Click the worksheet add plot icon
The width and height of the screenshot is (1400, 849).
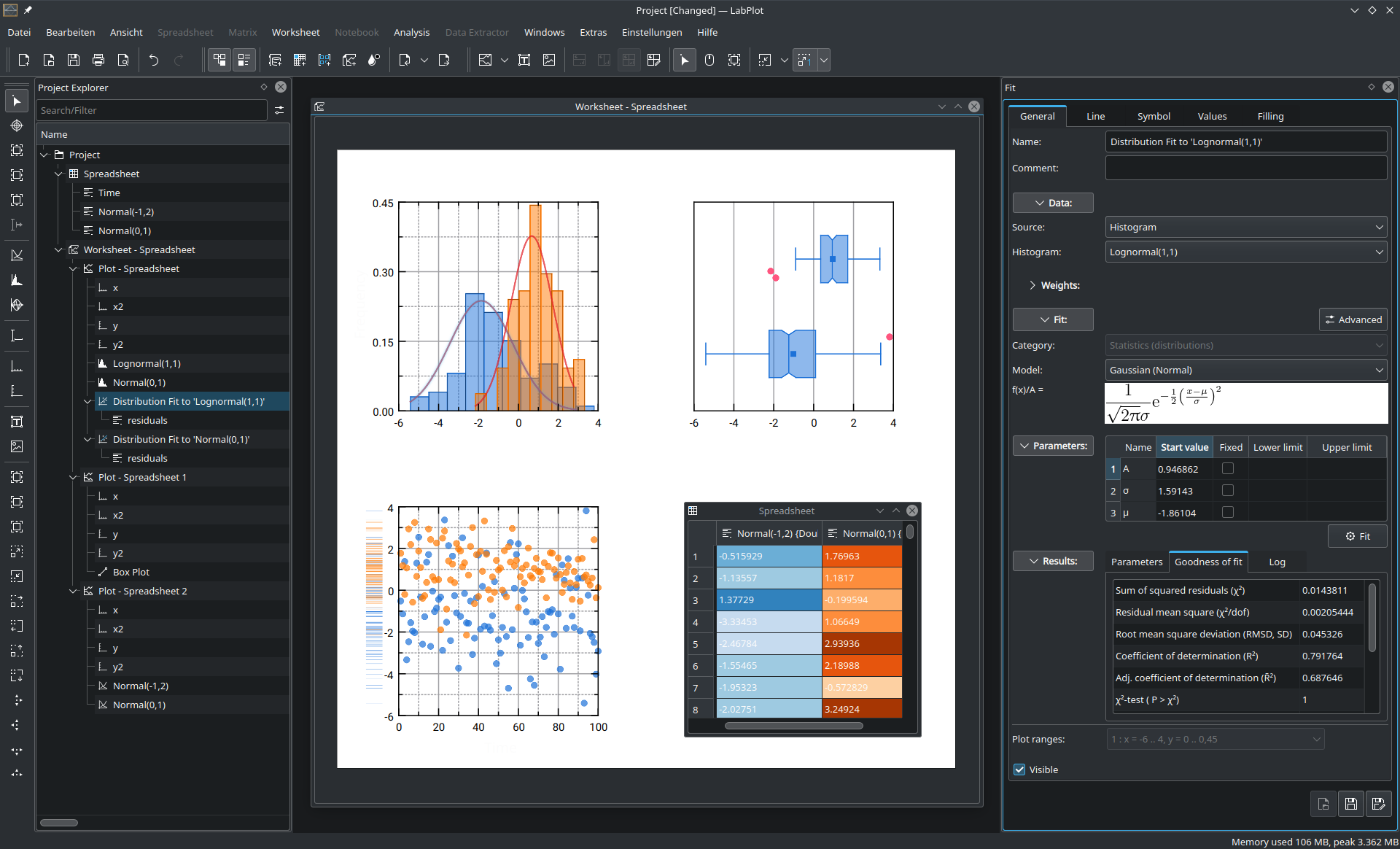point(484,62)
